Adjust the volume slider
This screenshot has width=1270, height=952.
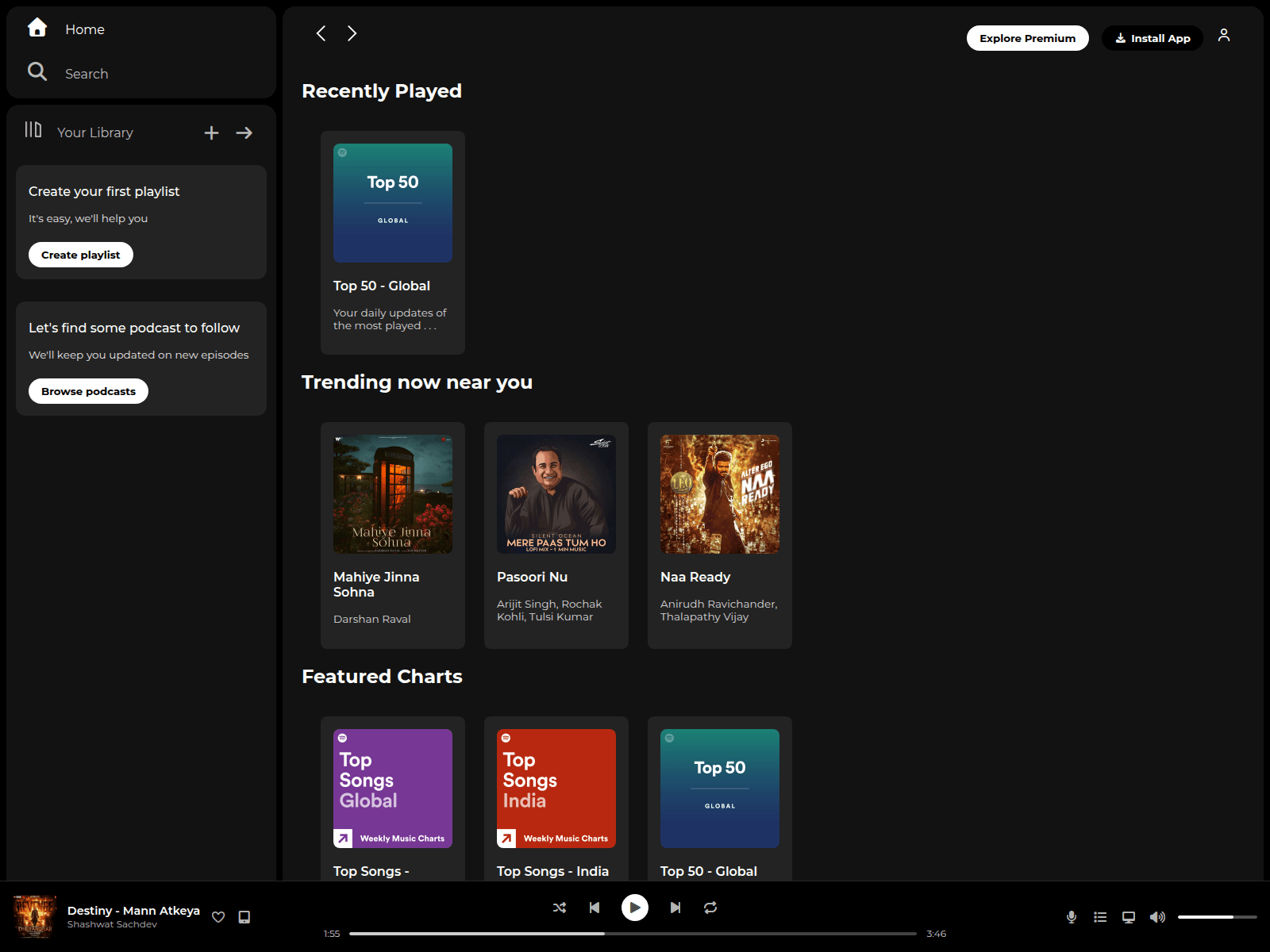pos(1218,917)
